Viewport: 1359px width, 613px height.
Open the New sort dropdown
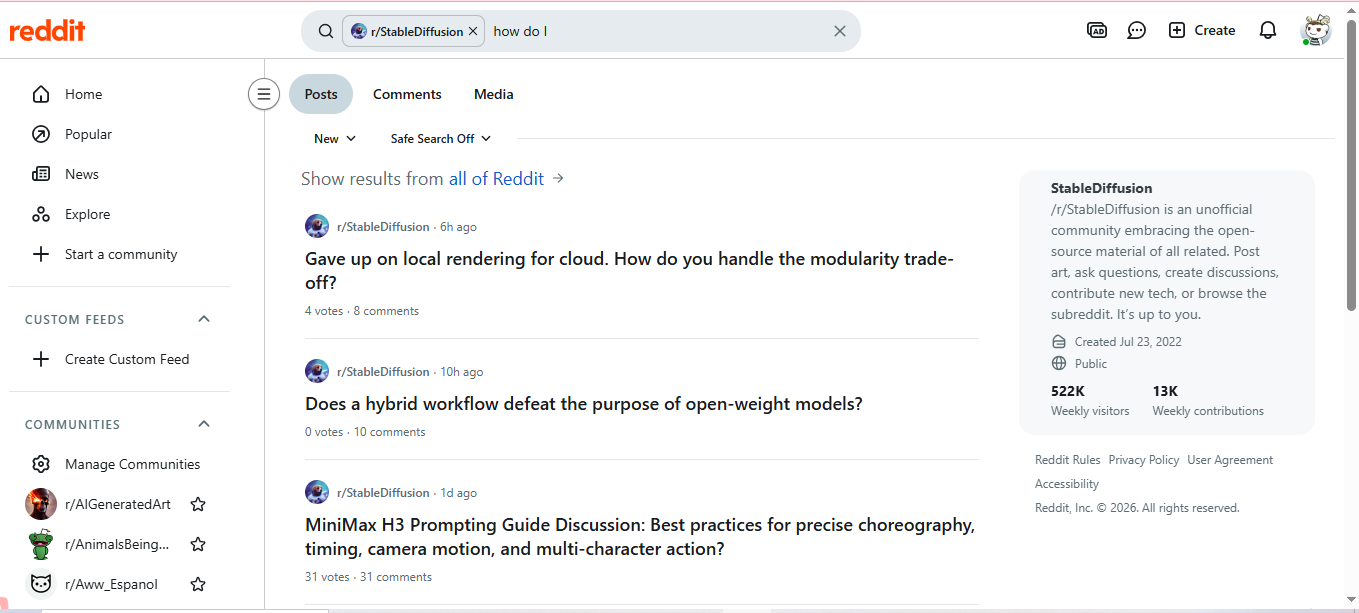coord(335,139)
